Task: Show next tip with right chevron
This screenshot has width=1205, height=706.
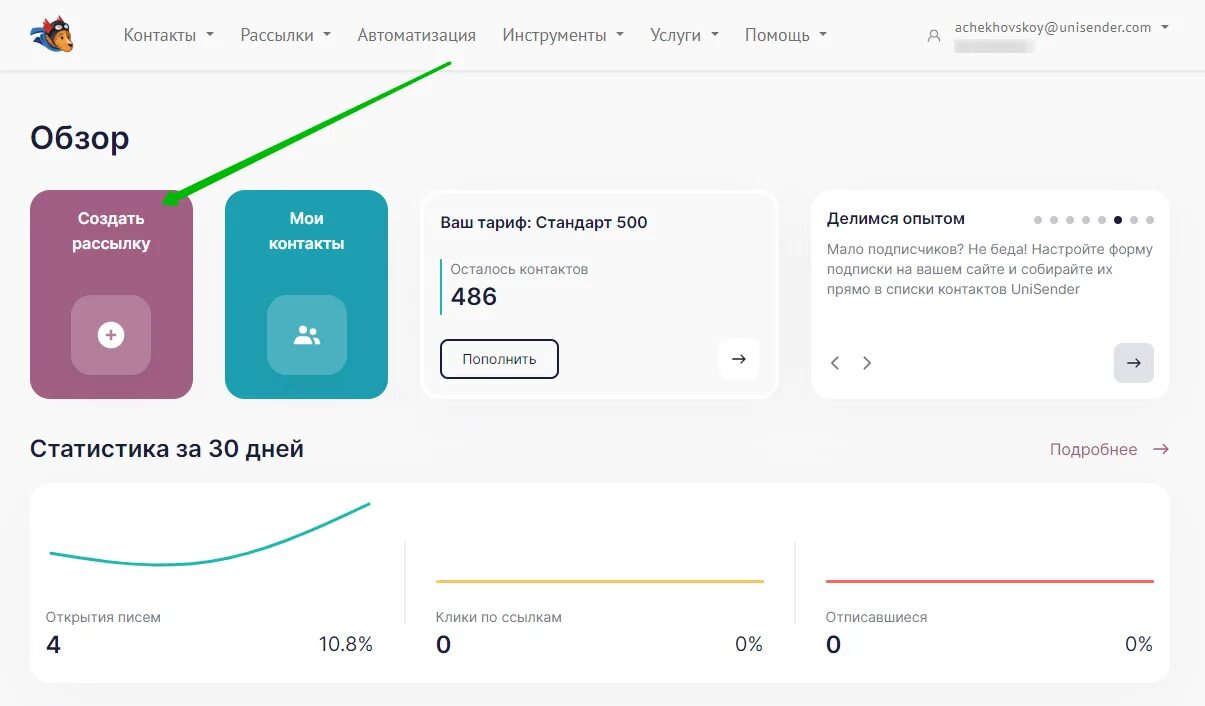Action: point(867,363)
